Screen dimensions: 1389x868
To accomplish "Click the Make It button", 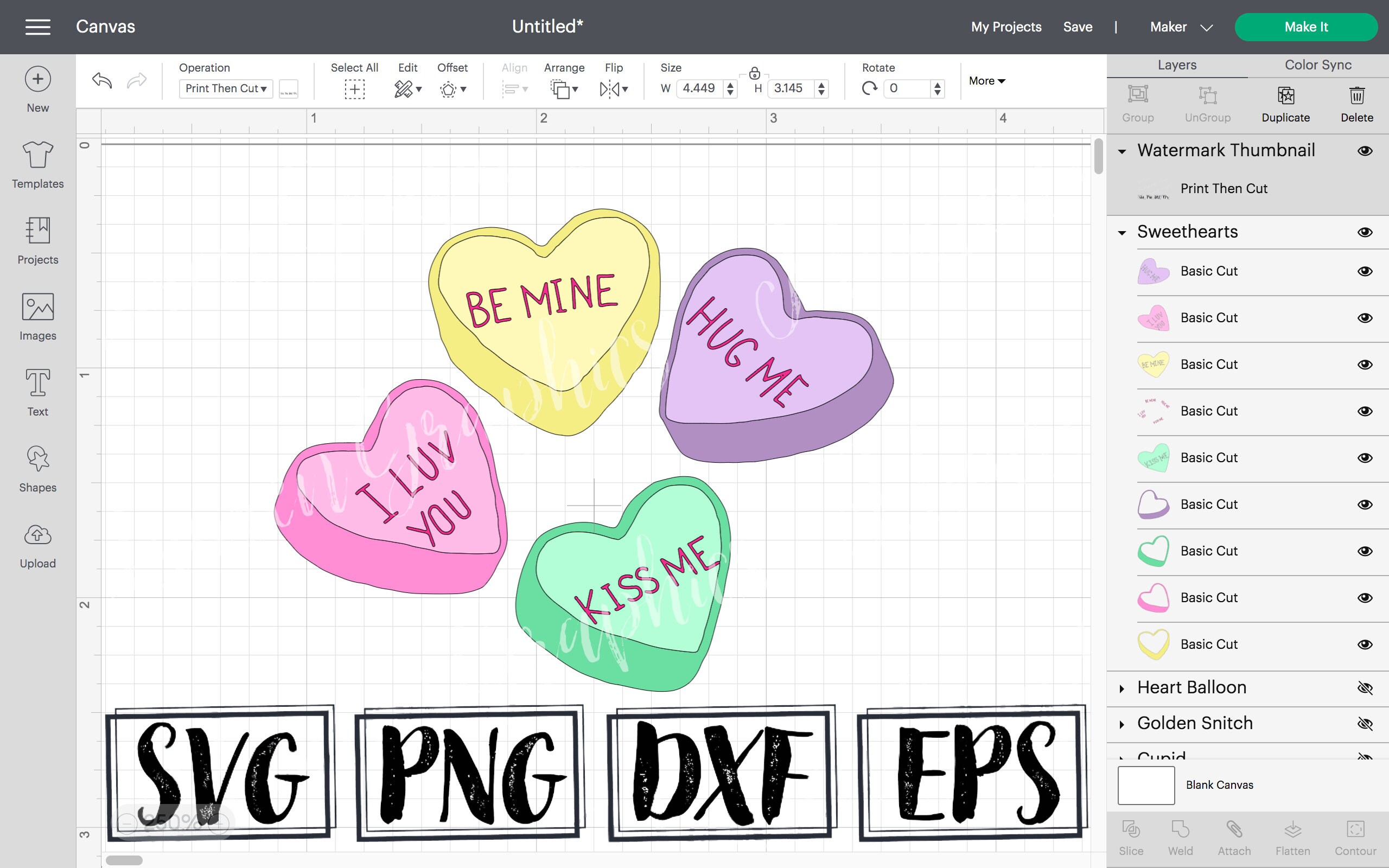I will tap(1307, 27).
